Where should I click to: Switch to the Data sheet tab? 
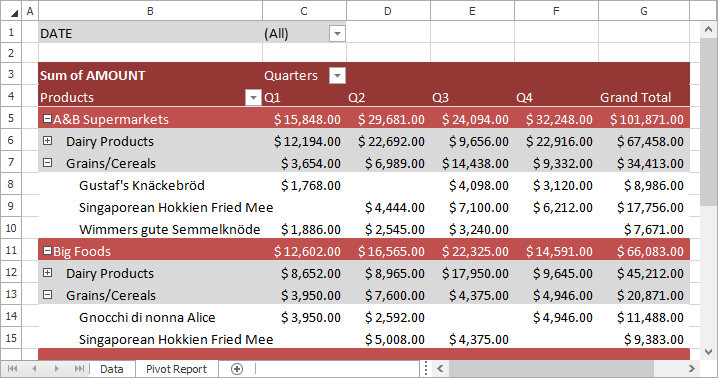(112, 369)
